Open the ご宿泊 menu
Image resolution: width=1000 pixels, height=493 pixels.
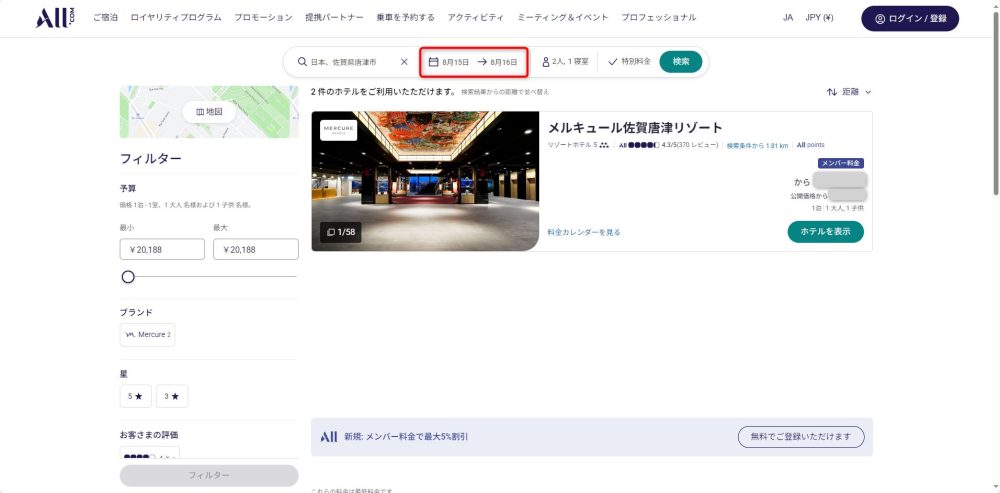105,18
